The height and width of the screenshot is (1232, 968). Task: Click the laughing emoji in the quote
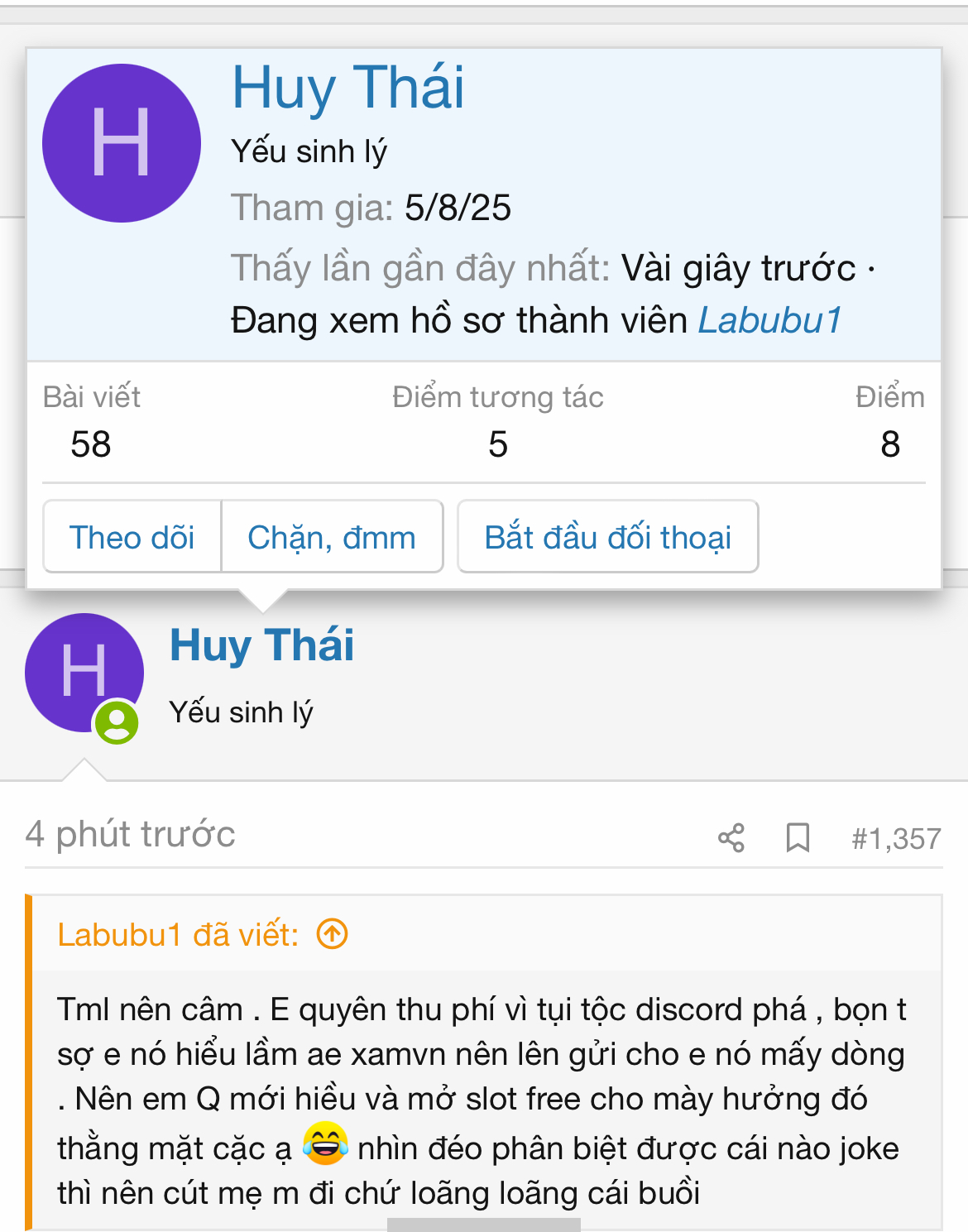[x=325, y=1144]
